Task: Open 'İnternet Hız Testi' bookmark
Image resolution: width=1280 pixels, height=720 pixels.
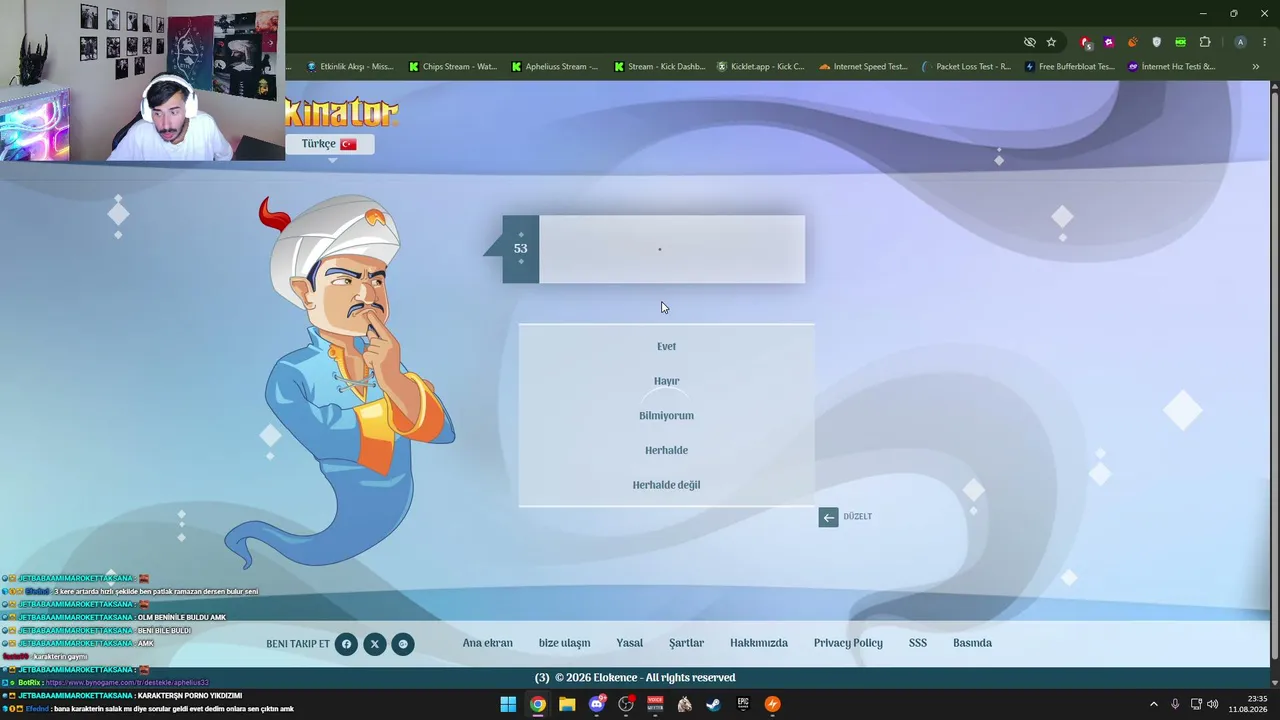Action: click(1171, 67)
